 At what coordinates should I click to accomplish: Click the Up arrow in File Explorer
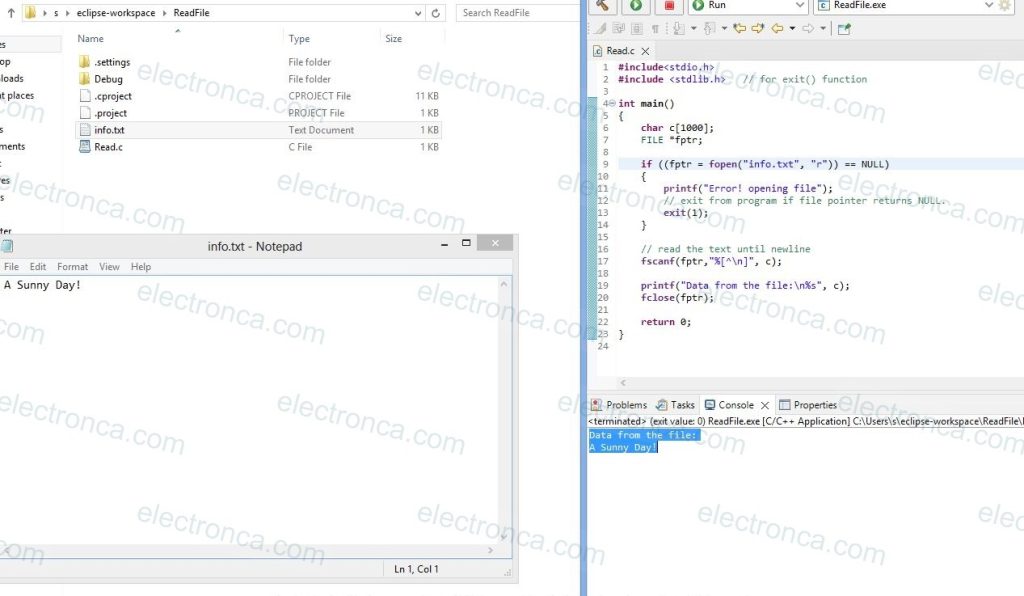coord(11,13)
